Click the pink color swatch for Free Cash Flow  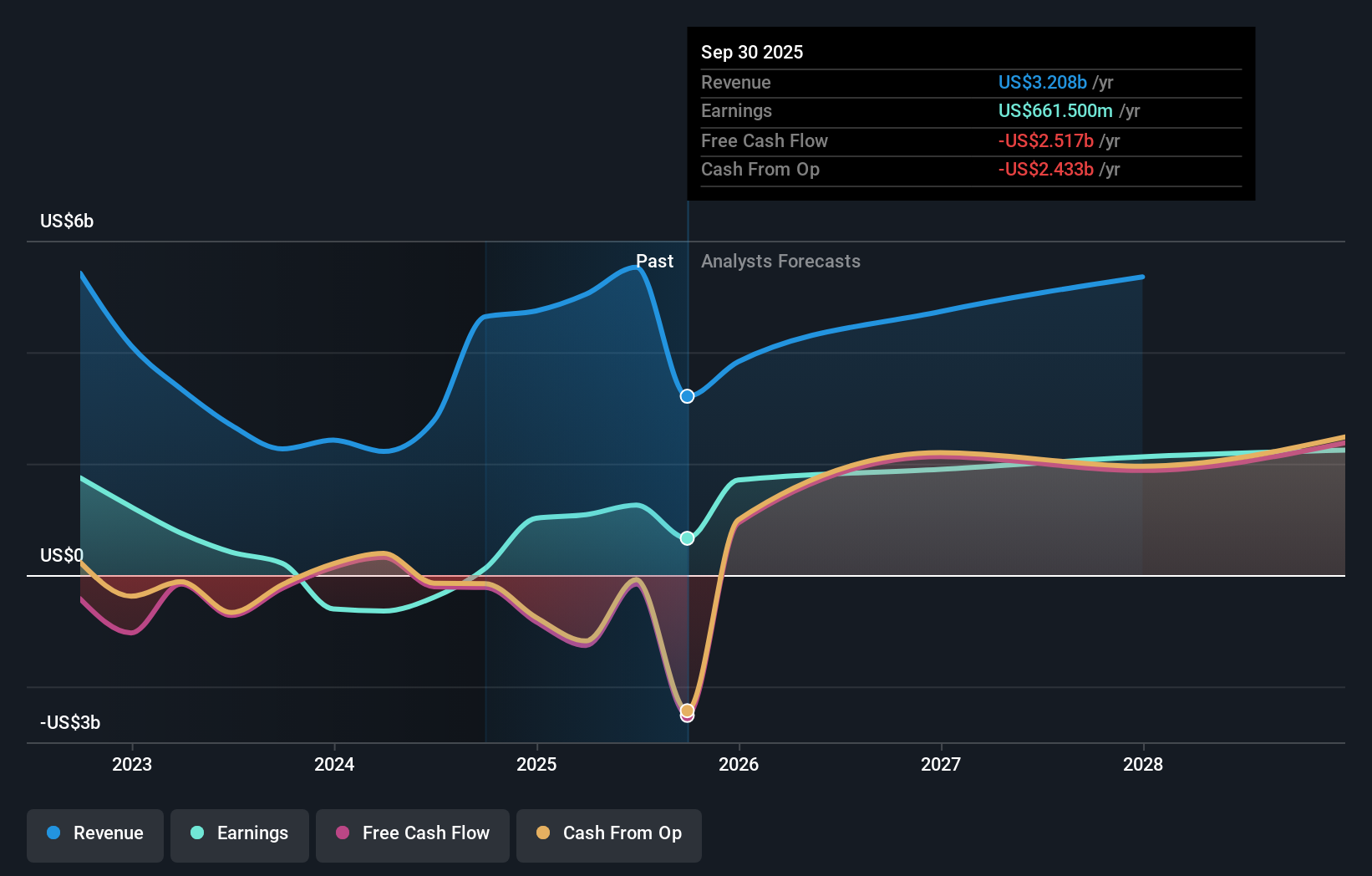click(x=341, y=834)
